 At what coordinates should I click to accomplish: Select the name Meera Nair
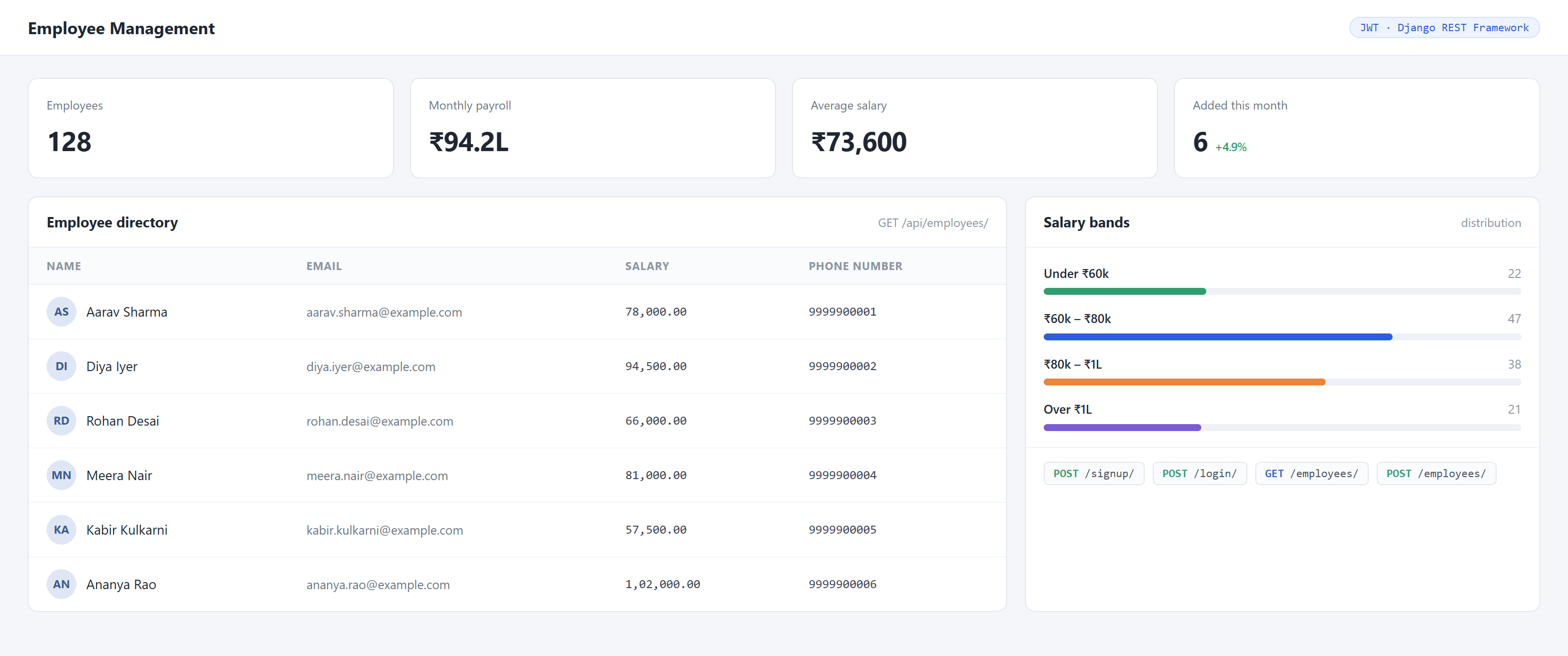click(x=119, y=475)
